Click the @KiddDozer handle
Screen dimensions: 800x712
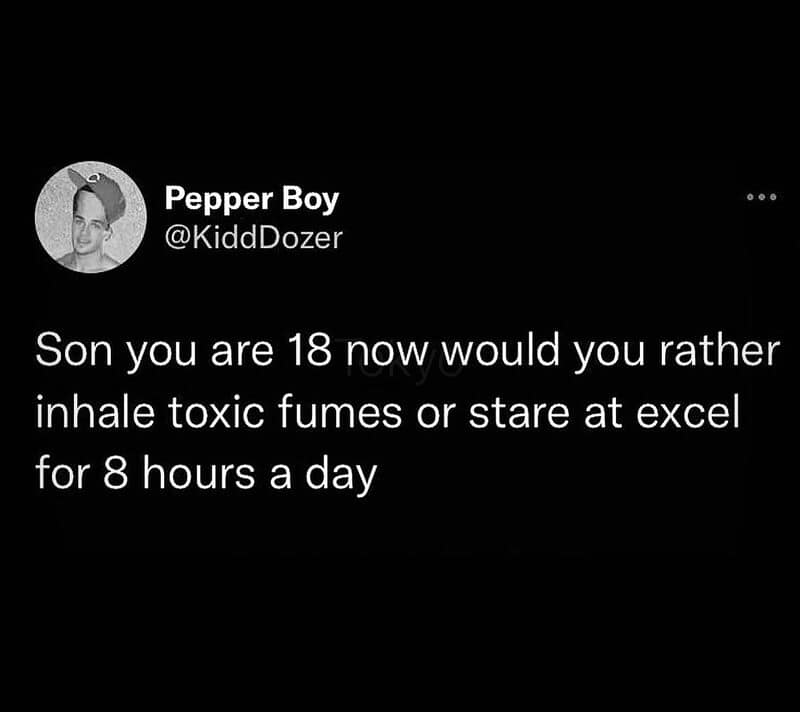click(254, 240)
